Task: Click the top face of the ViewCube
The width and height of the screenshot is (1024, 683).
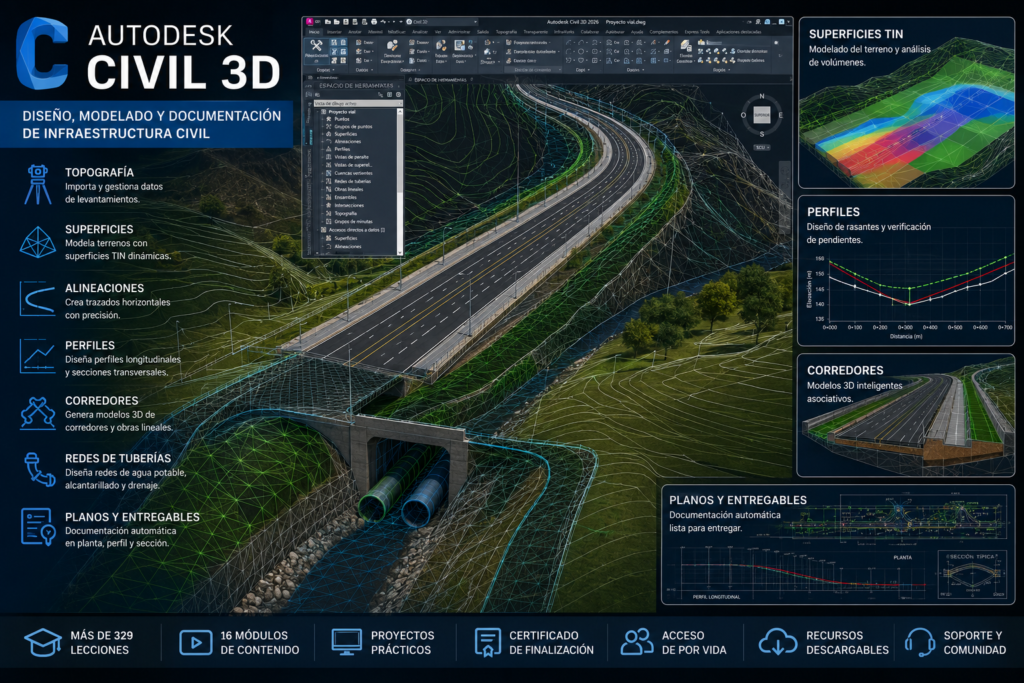Action: 761,115
